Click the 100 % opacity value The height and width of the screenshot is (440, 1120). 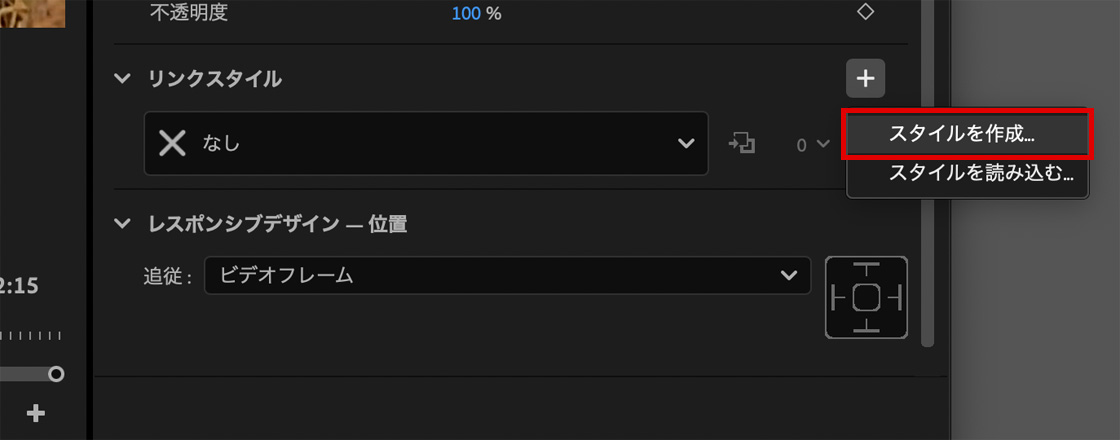[x=476, y=14]
